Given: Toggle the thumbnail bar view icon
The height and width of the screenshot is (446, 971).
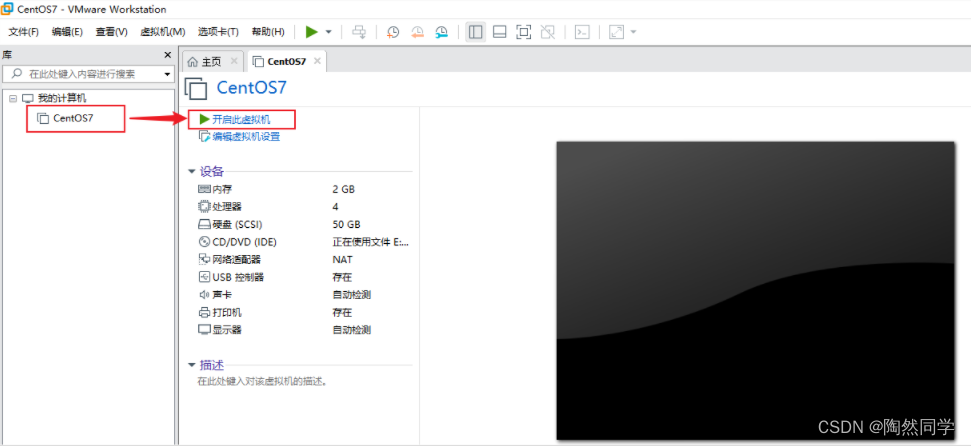Looking at the screenshot, I should [500, 32].
